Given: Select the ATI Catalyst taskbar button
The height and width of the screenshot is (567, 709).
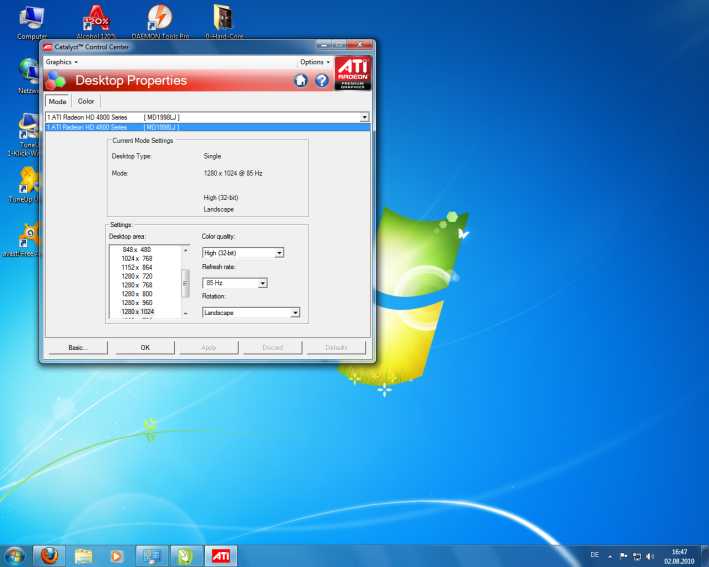Looking at the screenshot, I should 221,556.
